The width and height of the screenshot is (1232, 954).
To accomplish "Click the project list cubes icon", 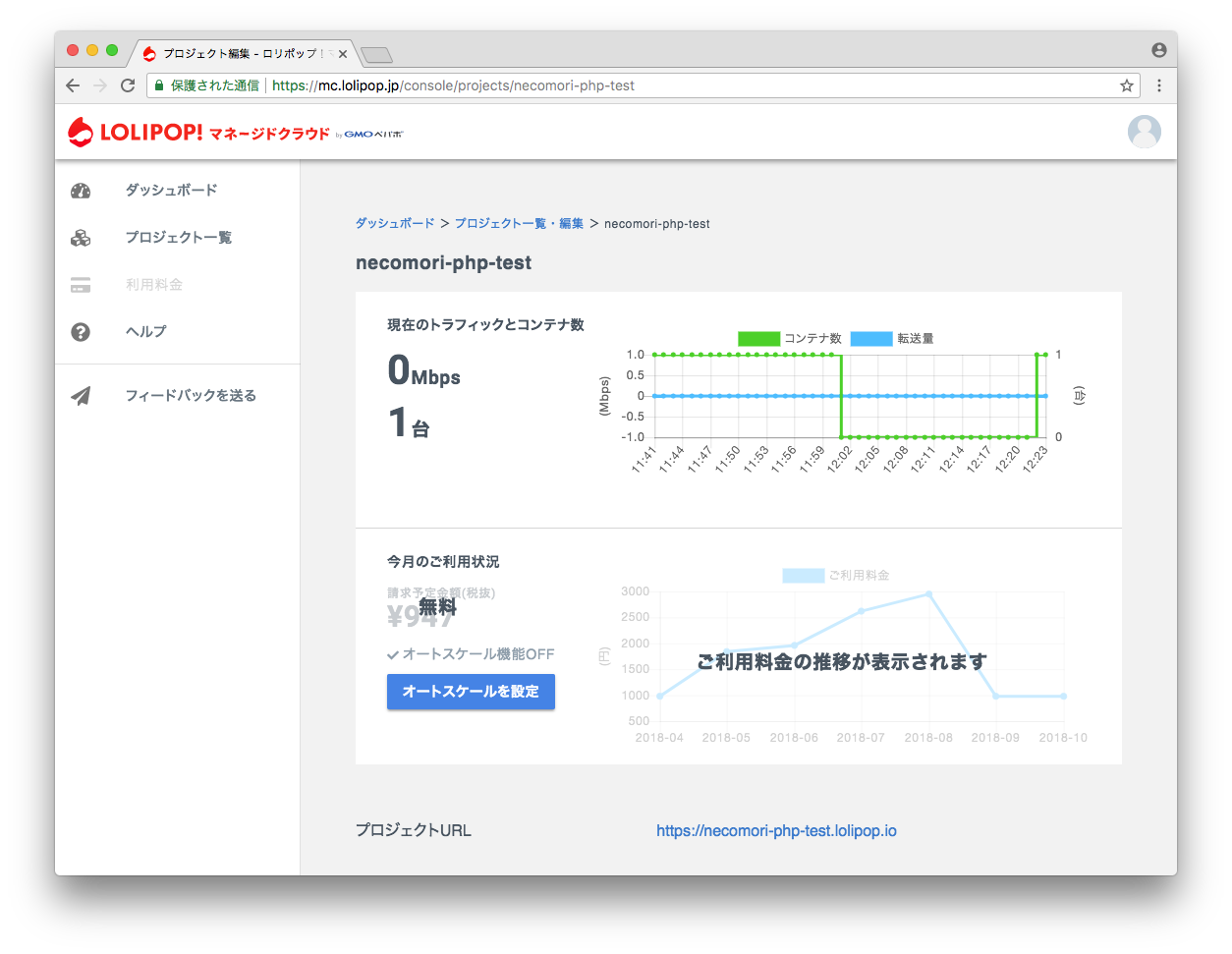I will pyautogui.click(x=81, y=238).
